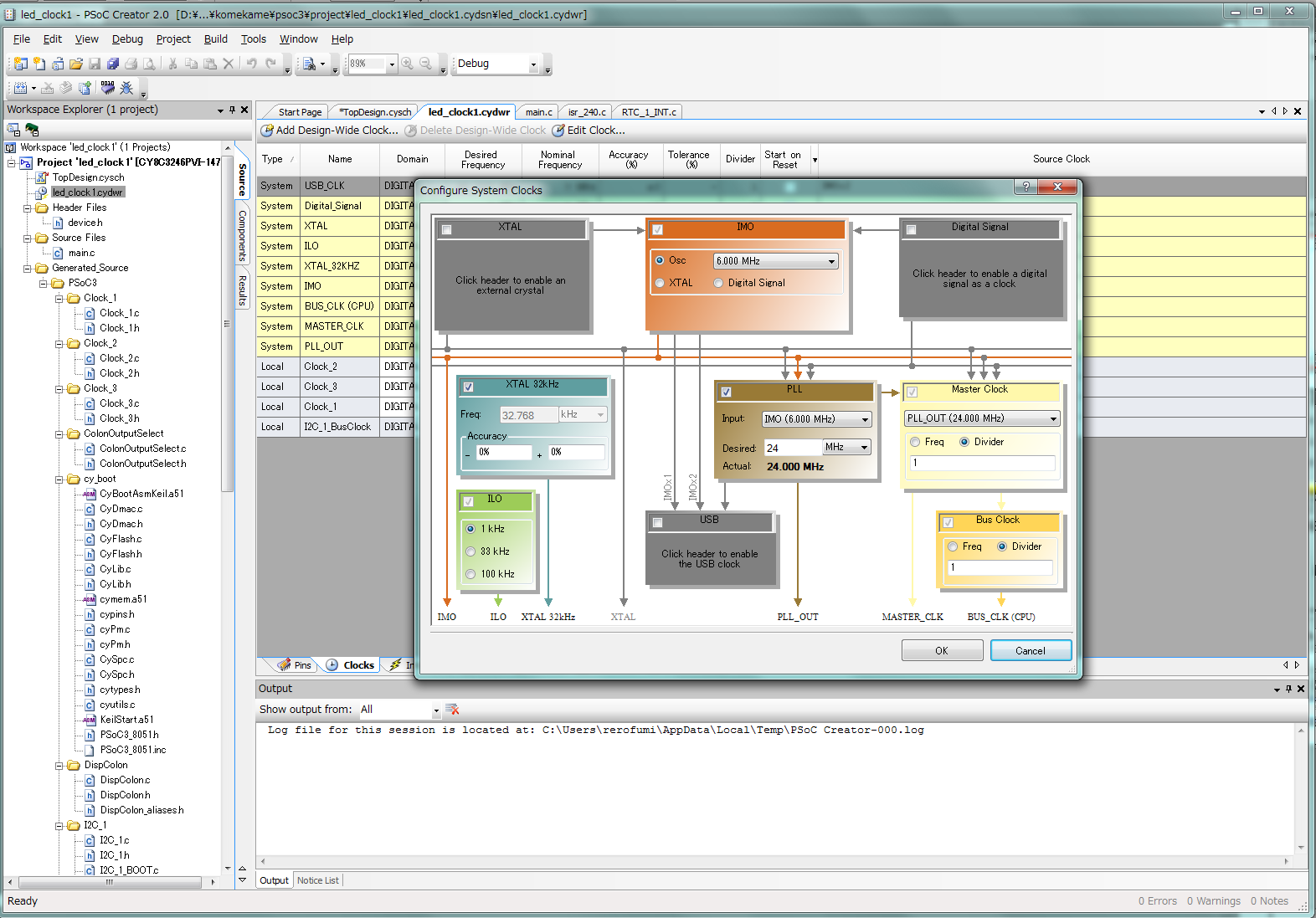Click the help question mark in dialog
1316x918 pixels.
click(1026, 187)
